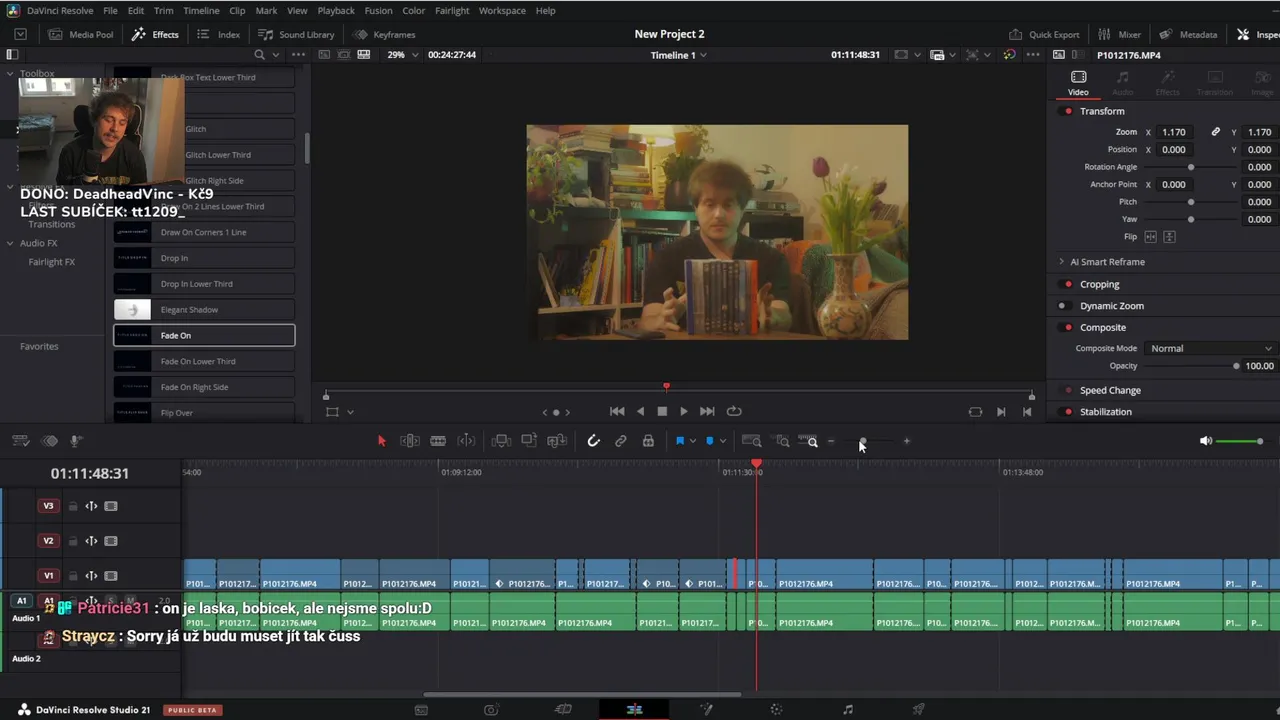Adjust the Opacity slider handle

point(1236,366)
